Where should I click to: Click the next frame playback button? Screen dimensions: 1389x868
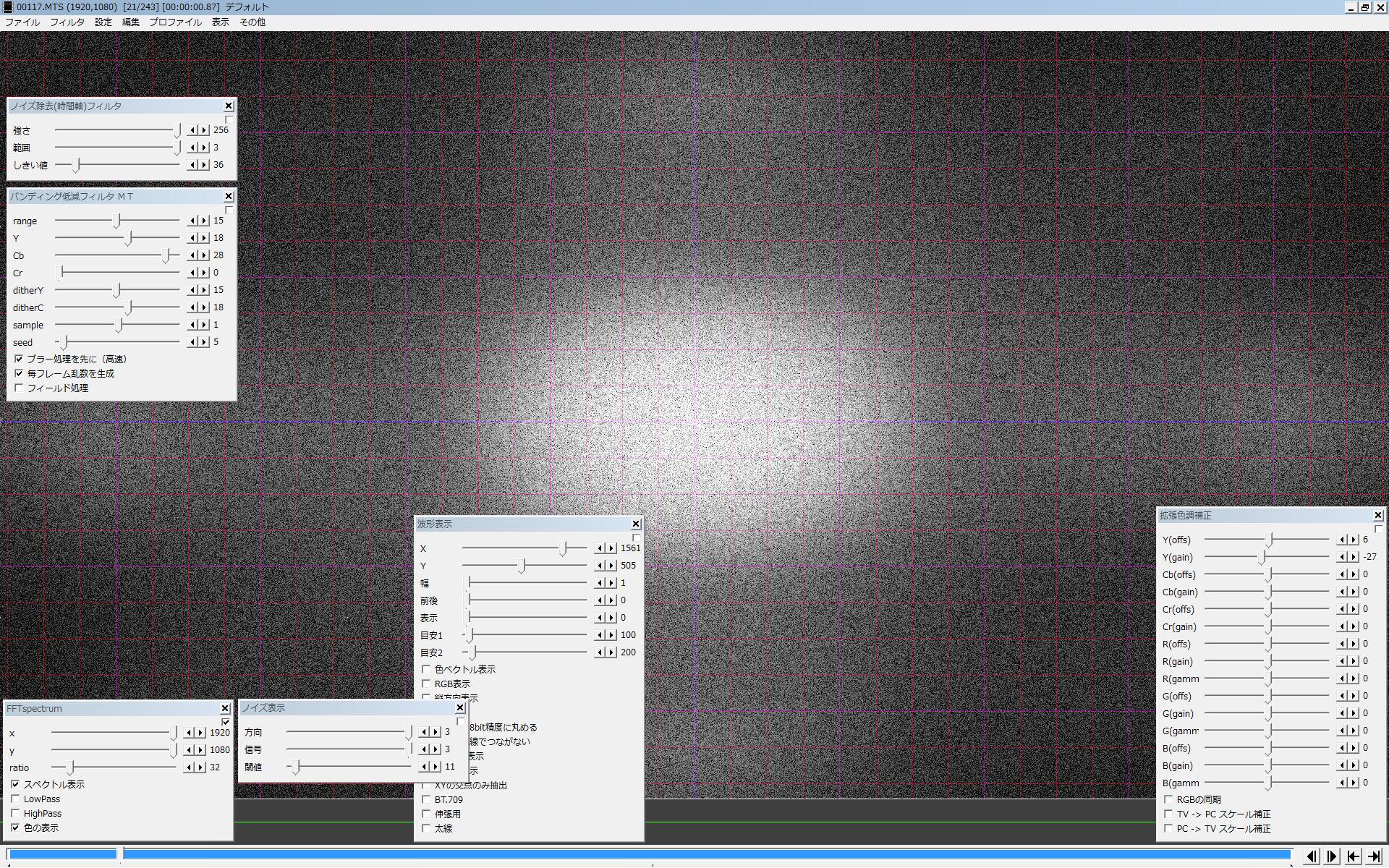1332,856
